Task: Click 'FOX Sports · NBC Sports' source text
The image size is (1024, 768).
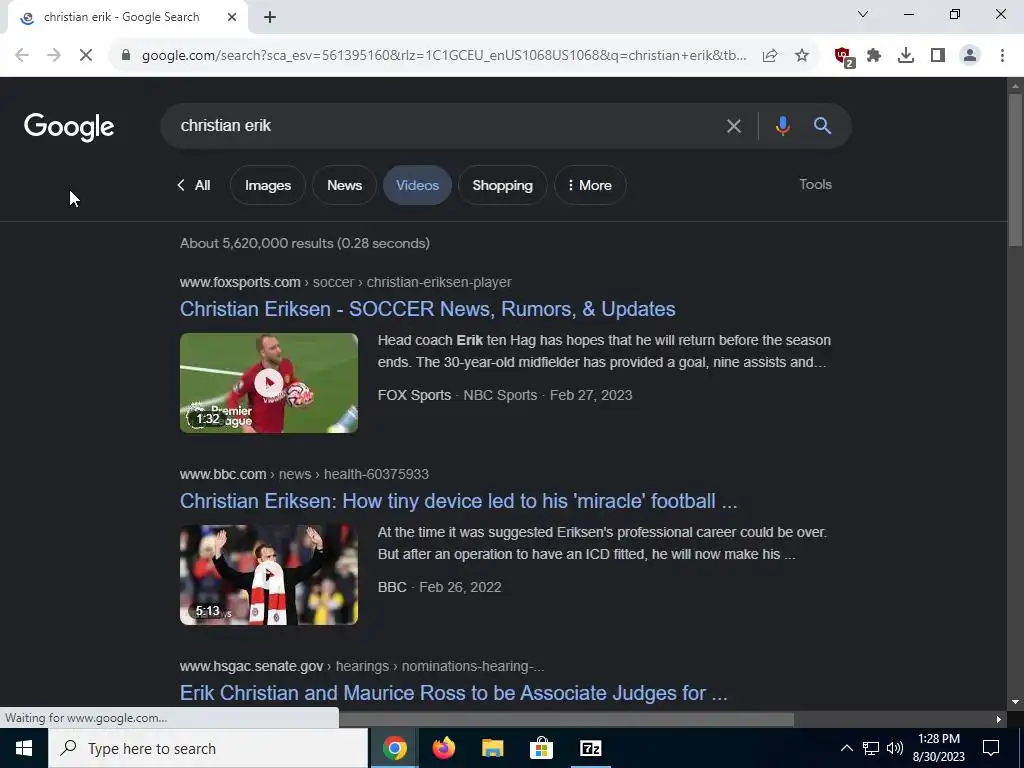Action: (x=457, y=395)
